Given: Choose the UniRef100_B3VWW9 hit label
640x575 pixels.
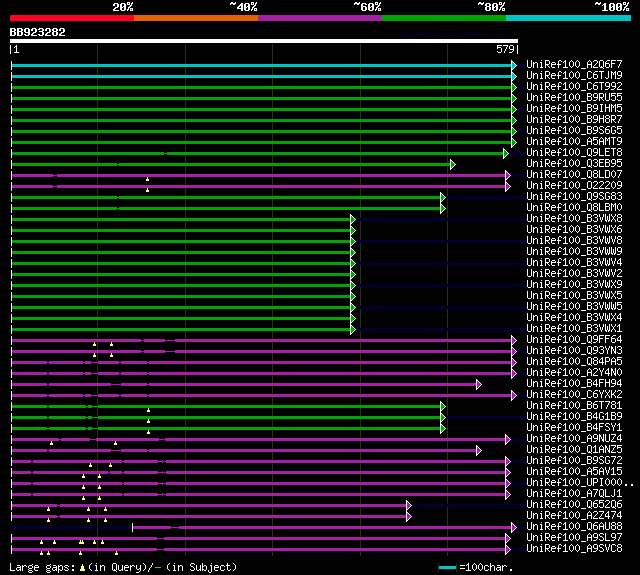Looking at the screenshot, I should pos(574,252).
